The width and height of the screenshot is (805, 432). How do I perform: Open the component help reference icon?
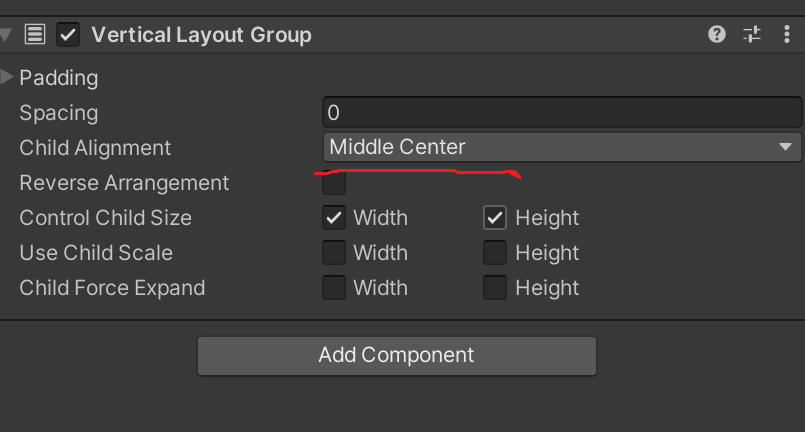pos(716,35)
